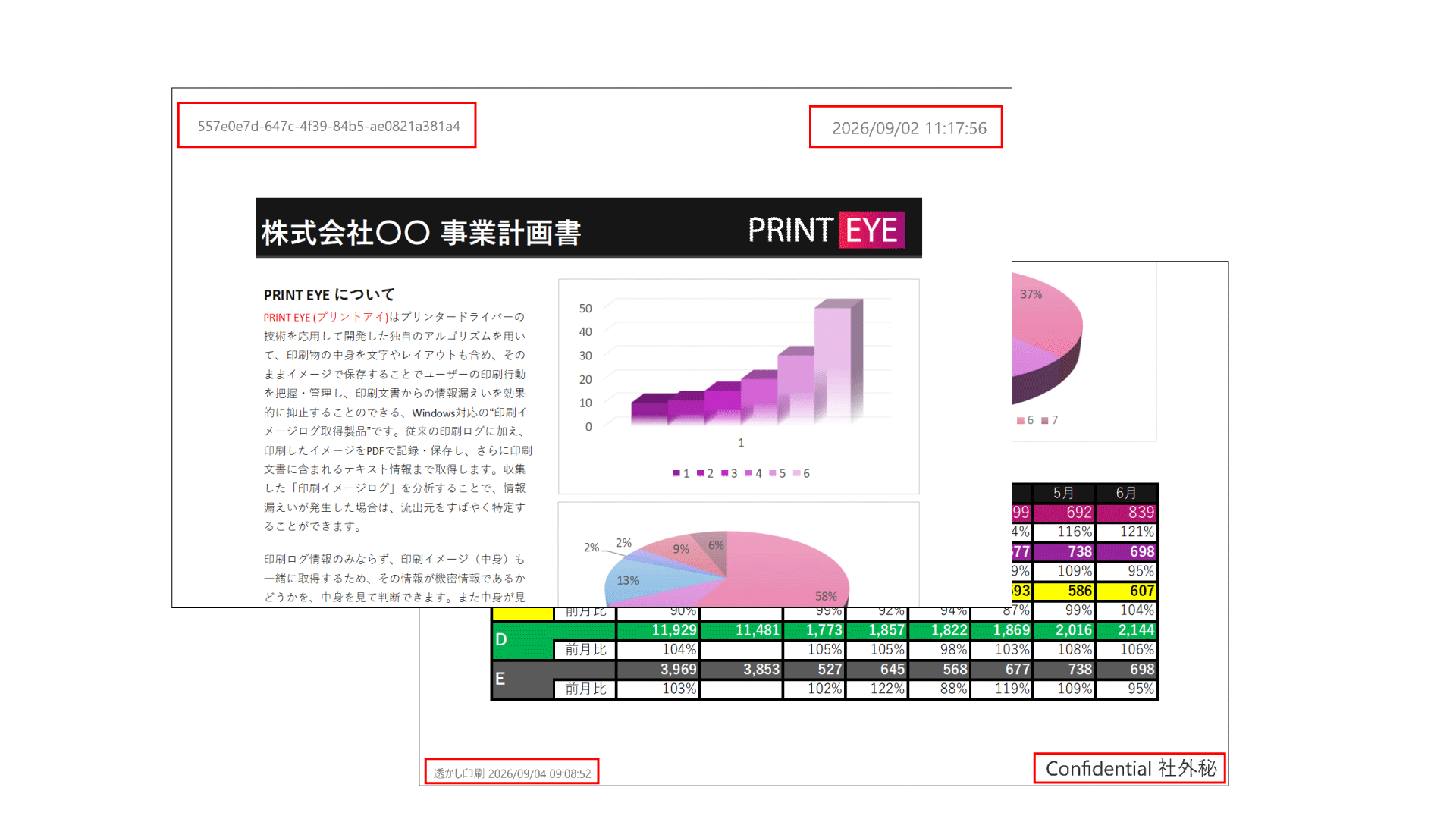1456x819 pixels.
Task: Select the row E cell showing 3,969
Action: point(657,670)
